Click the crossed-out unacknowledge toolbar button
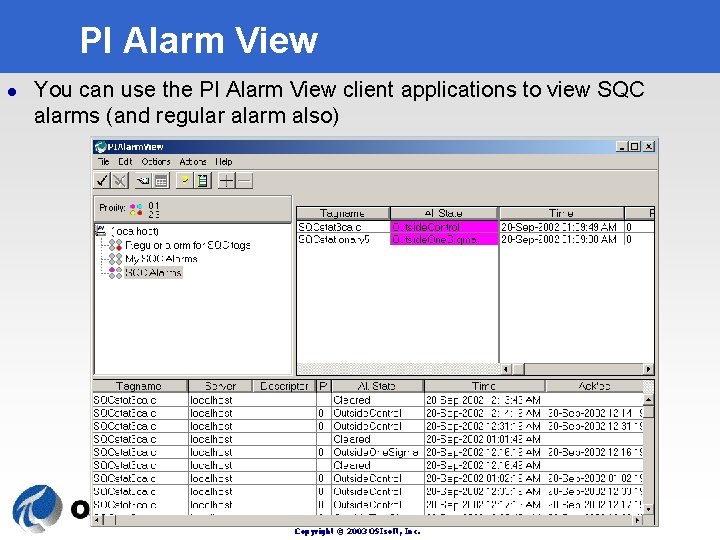The image size is (720, 540). click(120, 180)
